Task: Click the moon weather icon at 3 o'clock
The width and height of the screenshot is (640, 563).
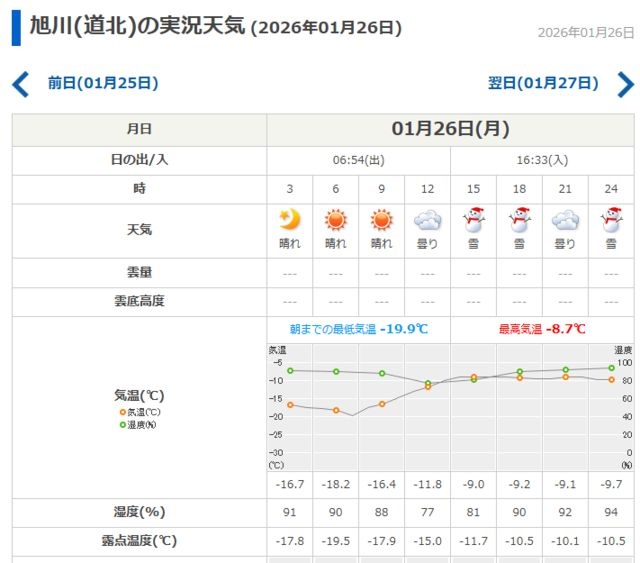Action: [289, 220]
